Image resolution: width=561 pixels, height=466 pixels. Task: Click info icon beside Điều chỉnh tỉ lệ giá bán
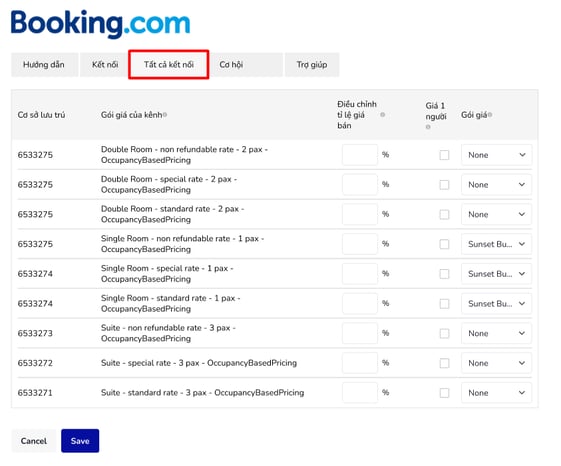(x=382, y=115)
